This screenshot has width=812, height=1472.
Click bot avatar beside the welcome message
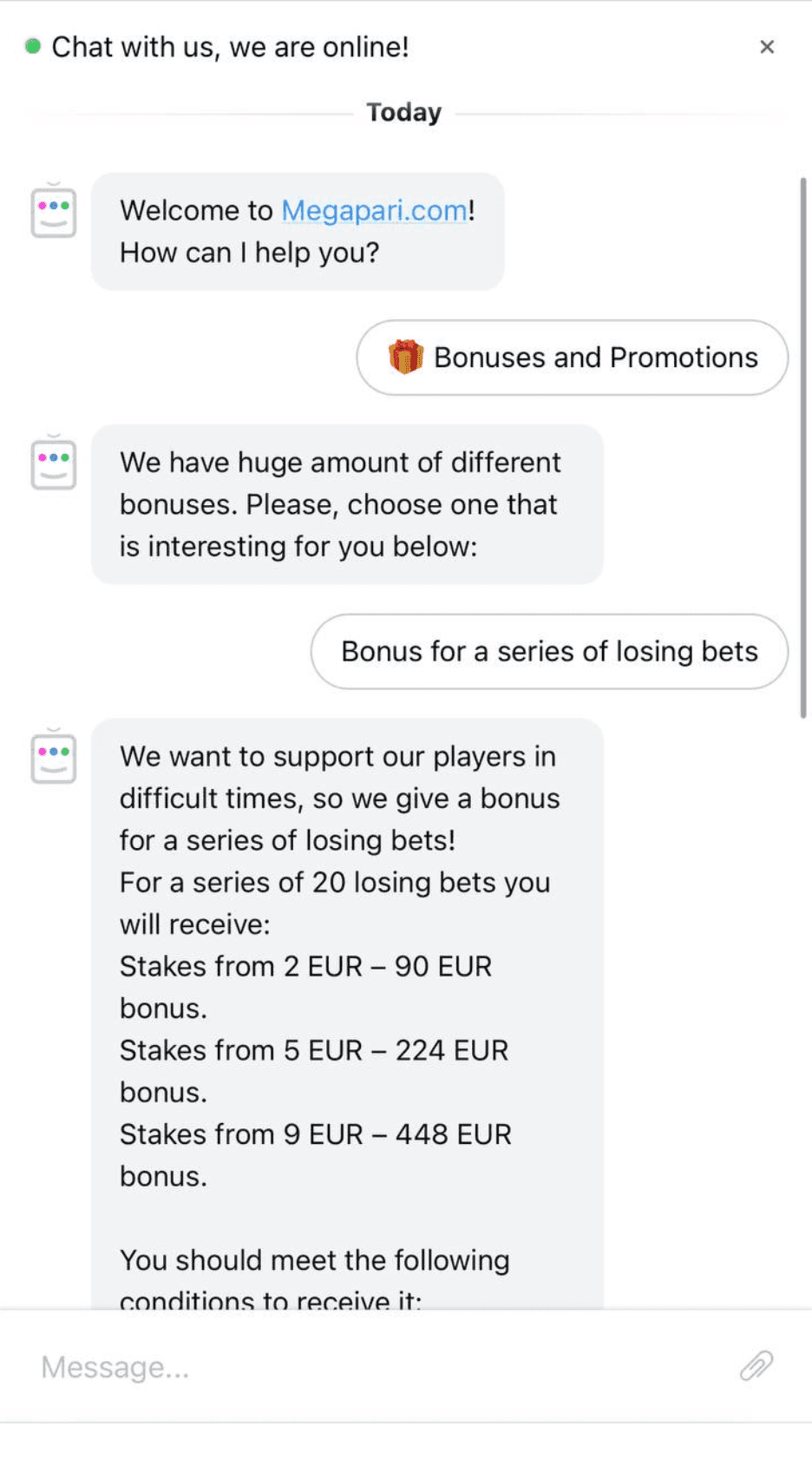(54, 211)
